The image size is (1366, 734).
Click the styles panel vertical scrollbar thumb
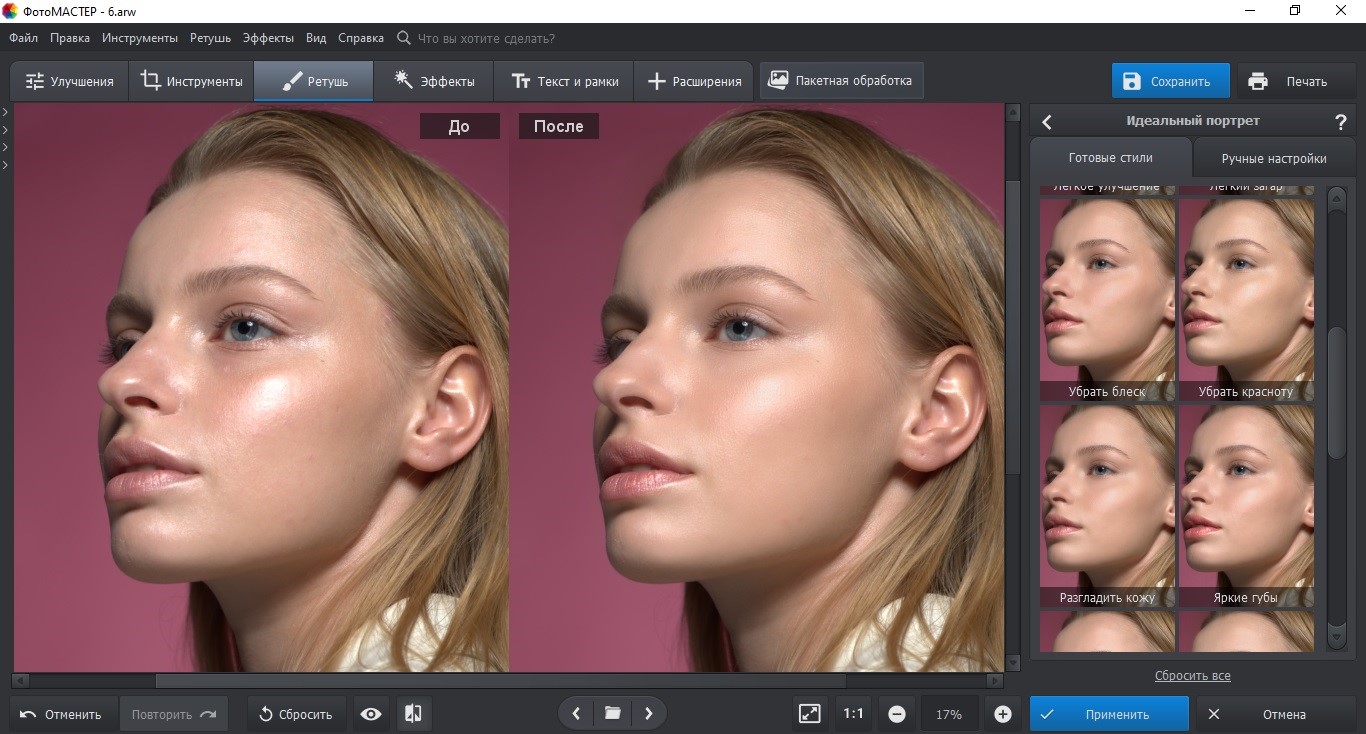click(1337, 394)
